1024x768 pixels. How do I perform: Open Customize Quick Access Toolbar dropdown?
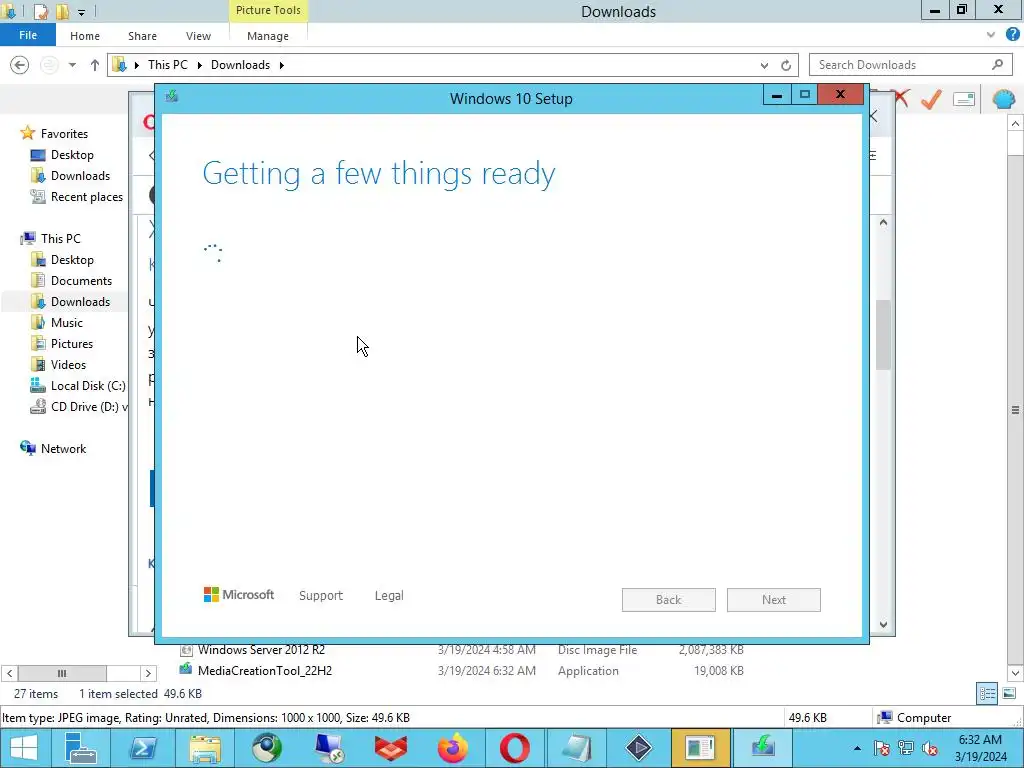(x=82, y=12)
